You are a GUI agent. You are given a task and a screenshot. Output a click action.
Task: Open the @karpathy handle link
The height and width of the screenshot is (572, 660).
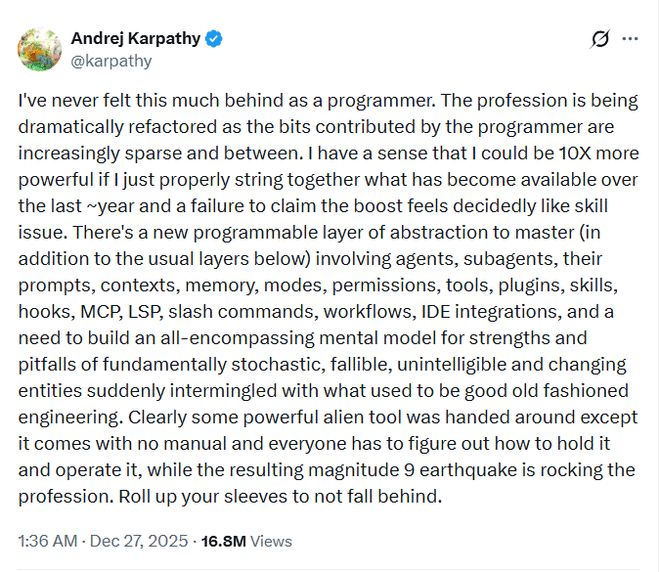click(x=111, y=61)
